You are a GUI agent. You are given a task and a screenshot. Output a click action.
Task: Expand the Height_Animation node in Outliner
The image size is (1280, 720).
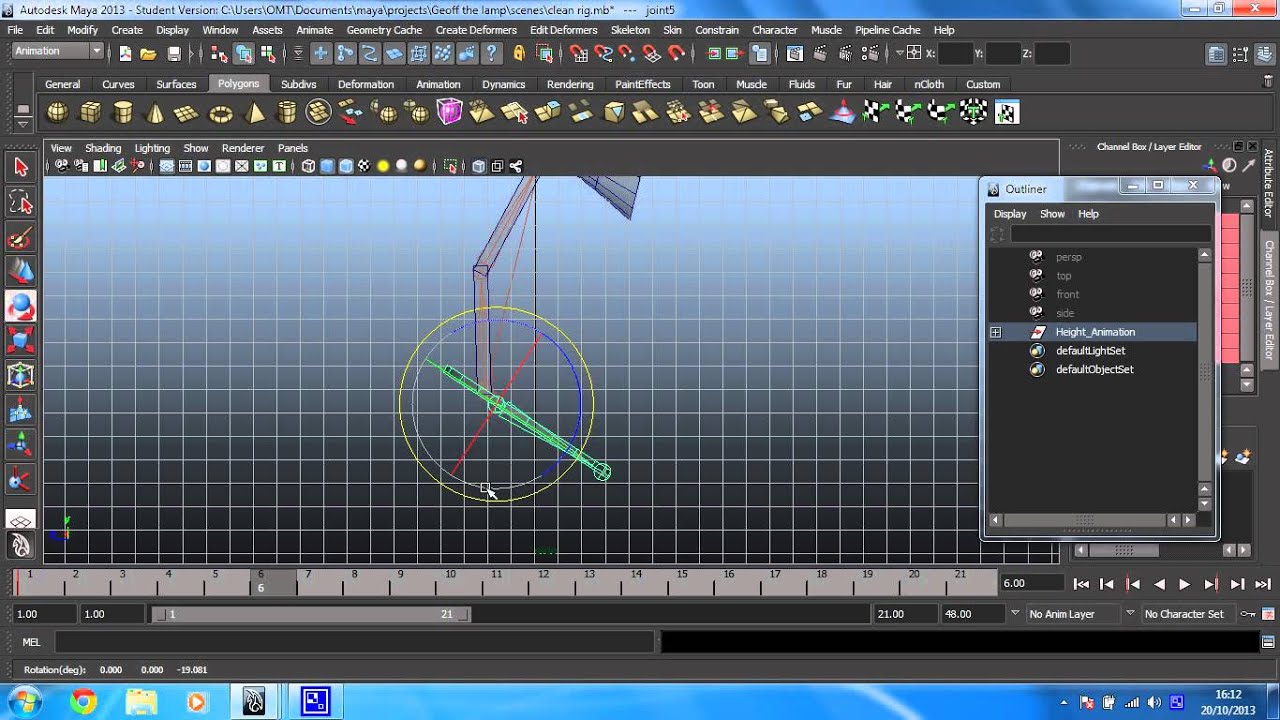click(996, 332)
